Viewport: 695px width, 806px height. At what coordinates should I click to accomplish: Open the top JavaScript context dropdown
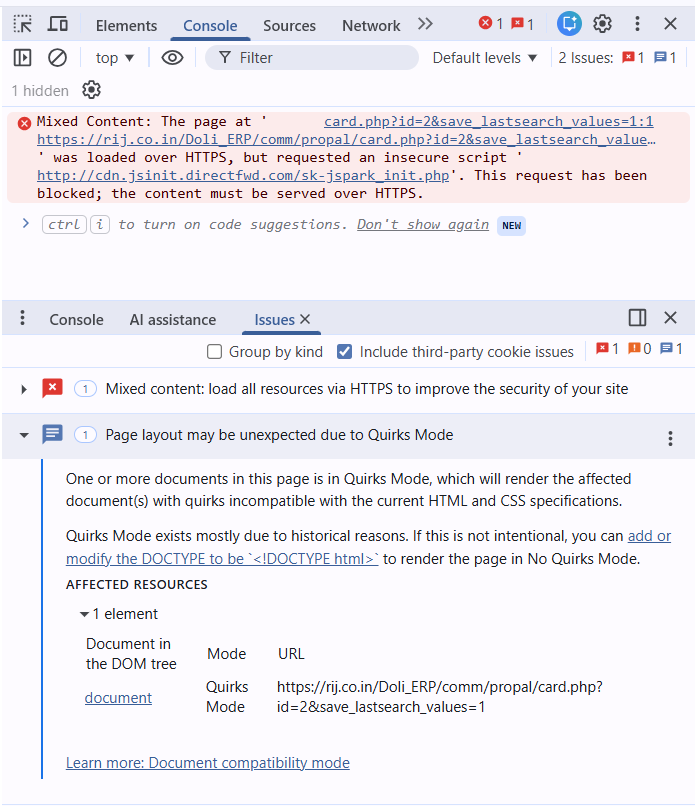(x=115, y=58)
